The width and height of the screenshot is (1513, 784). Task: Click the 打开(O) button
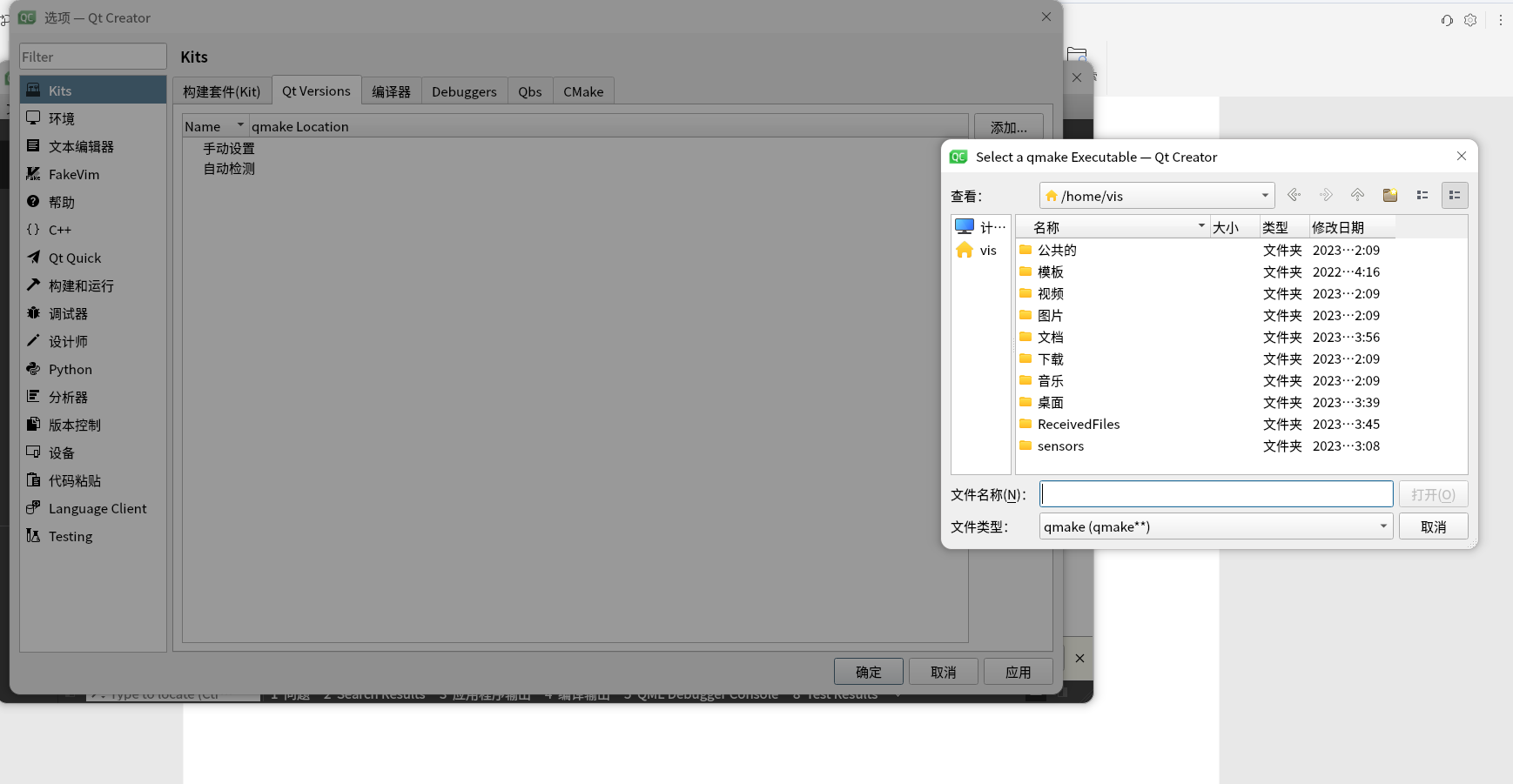[x=1433, y=494]
